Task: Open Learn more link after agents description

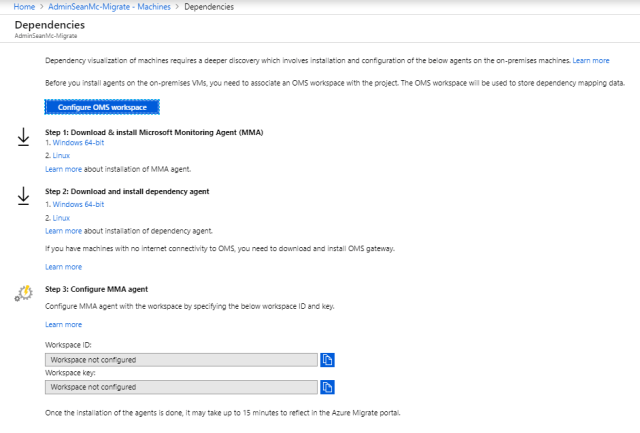Action: pos(590,61)
